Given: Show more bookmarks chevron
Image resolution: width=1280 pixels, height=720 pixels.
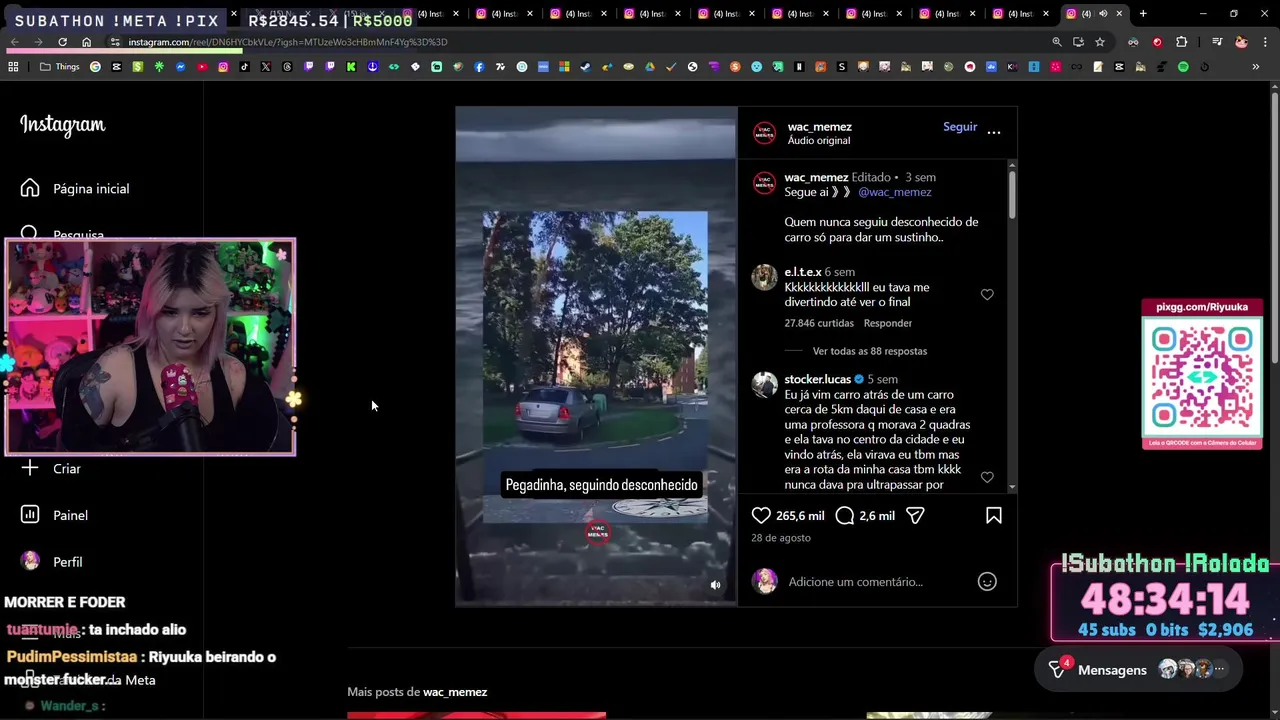Looking at the screenshot, I should (x=1256, y=67).
